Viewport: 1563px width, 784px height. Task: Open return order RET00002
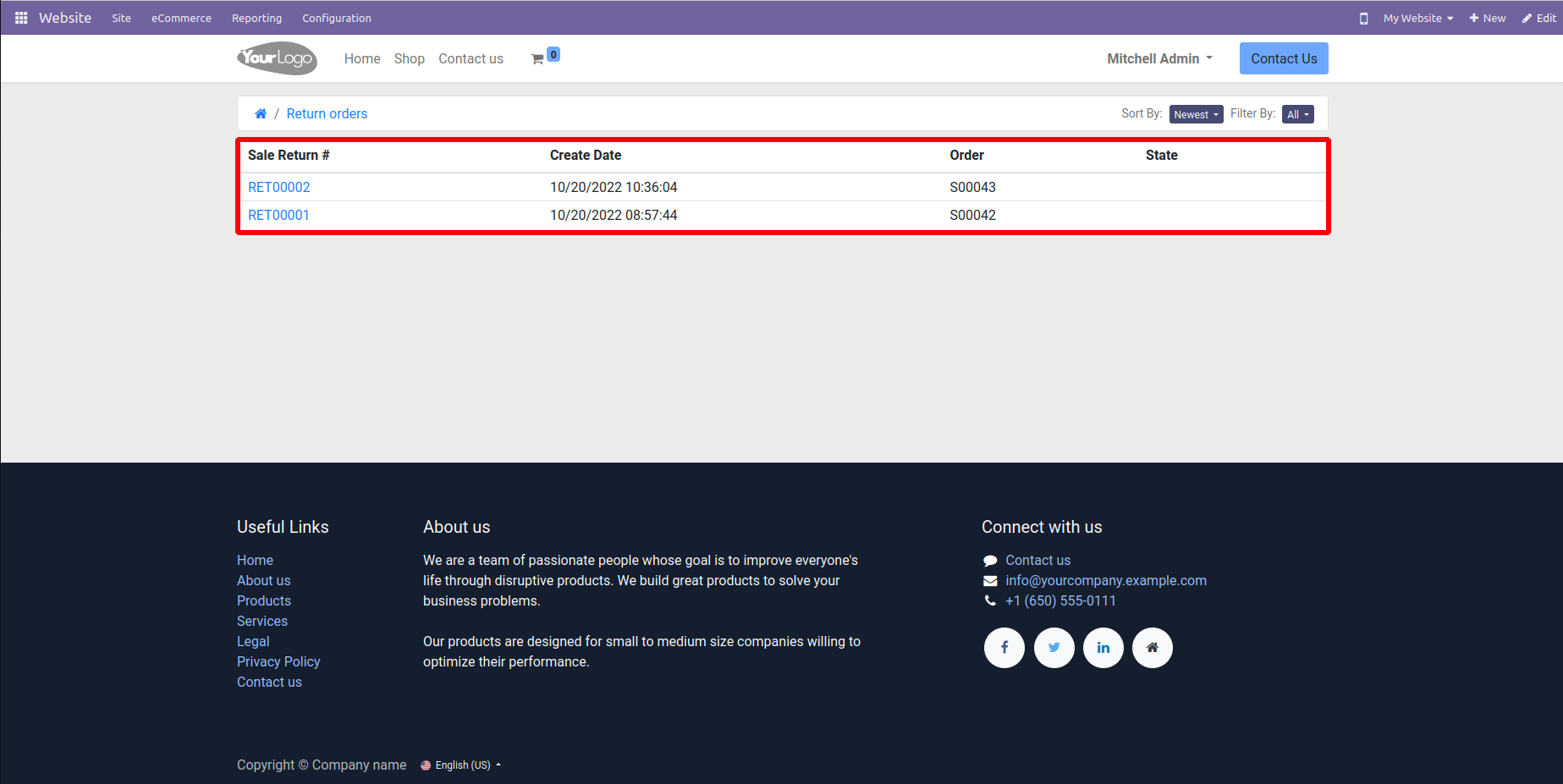pyautogui.click(x=279, y=187)
